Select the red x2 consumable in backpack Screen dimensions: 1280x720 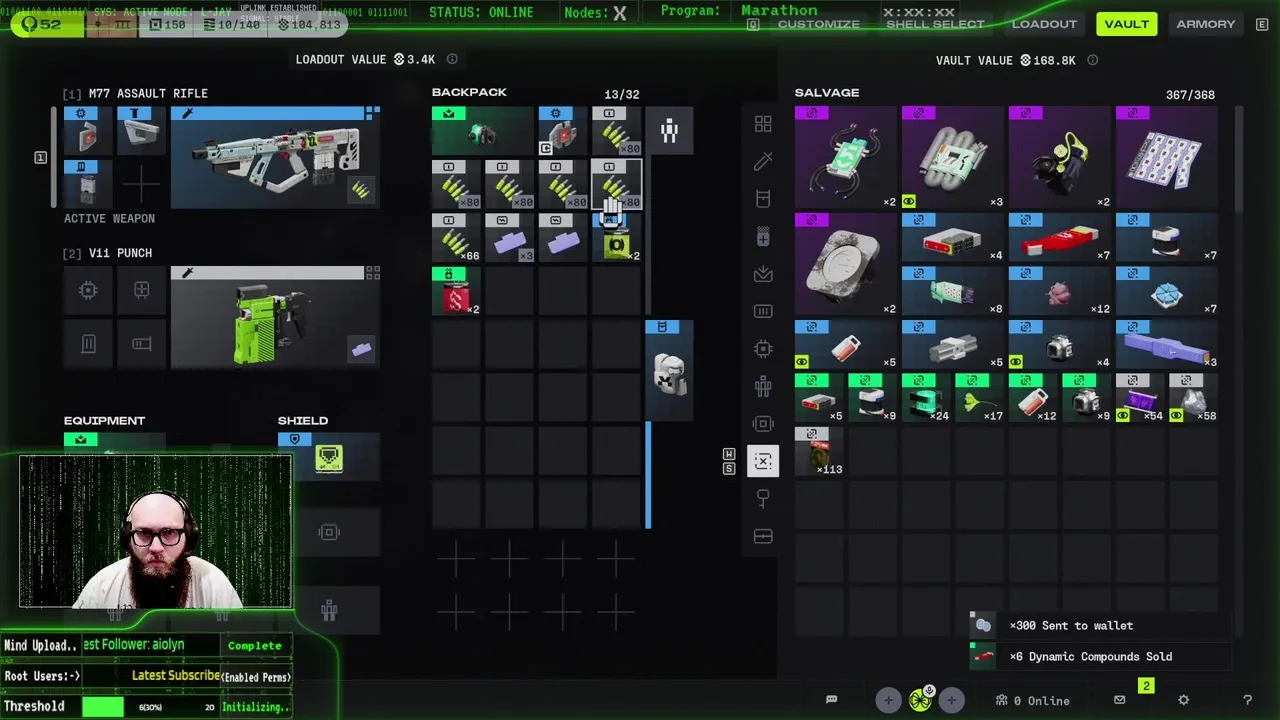point(456,291)
